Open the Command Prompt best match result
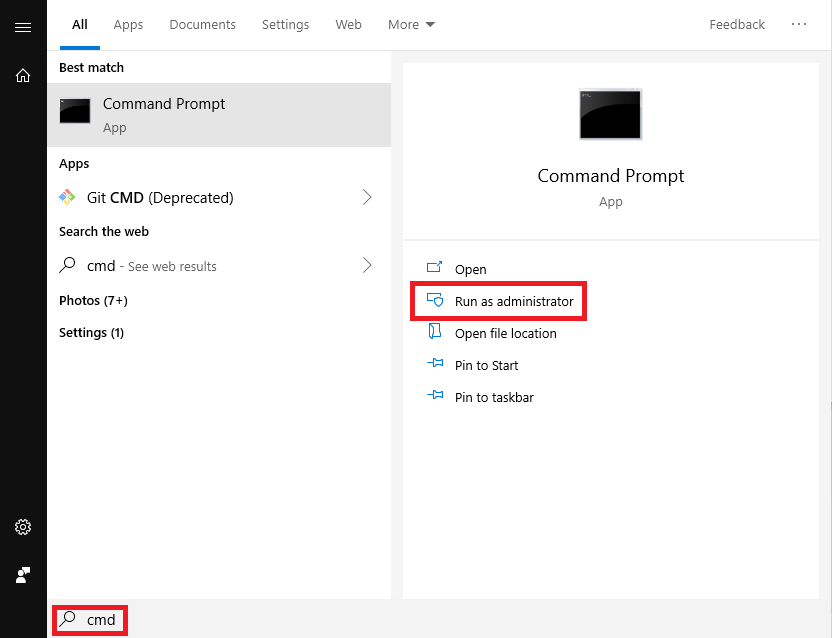The image size is (832, 638). coord(219,115)
